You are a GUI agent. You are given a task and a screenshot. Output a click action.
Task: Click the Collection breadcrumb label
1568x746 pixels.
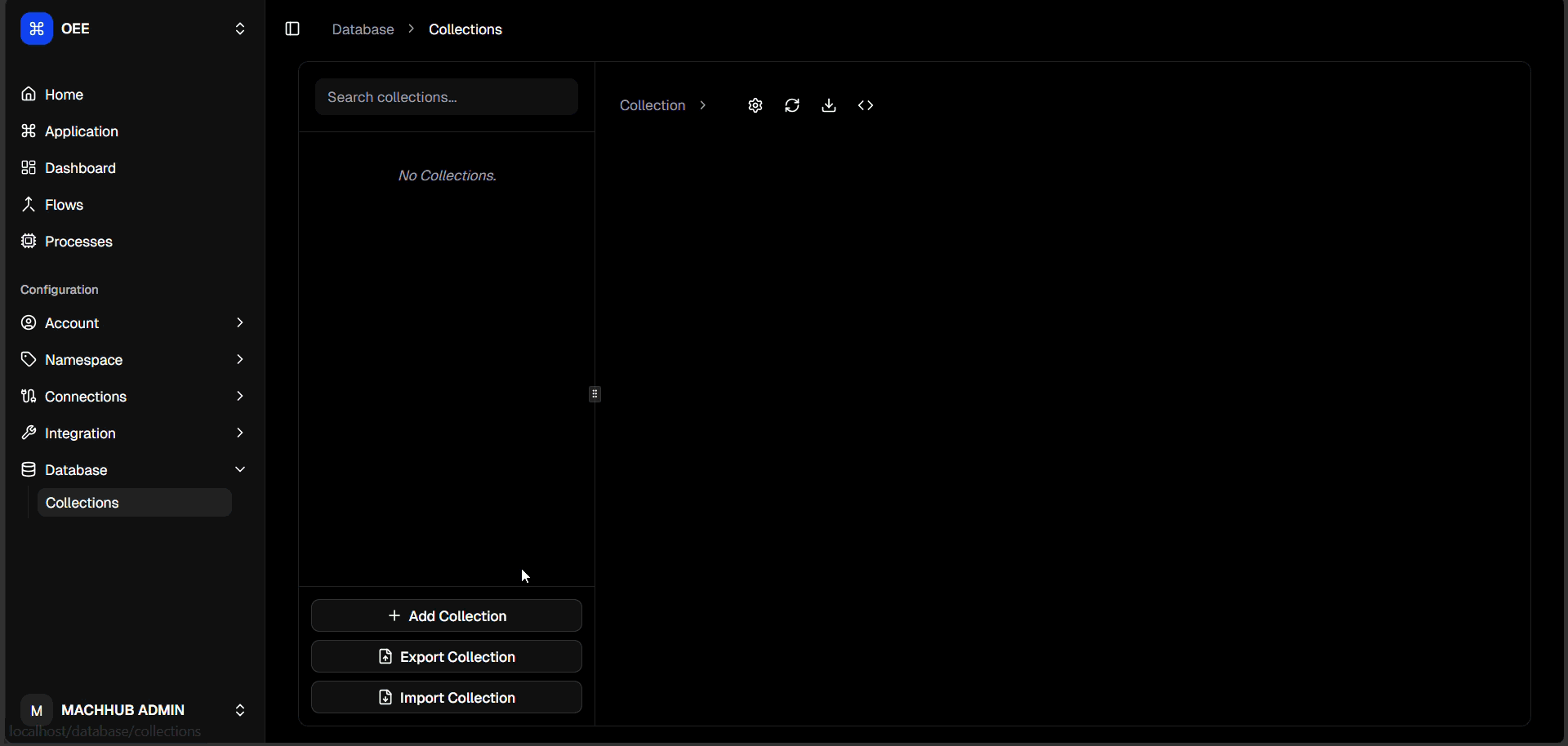653,105
